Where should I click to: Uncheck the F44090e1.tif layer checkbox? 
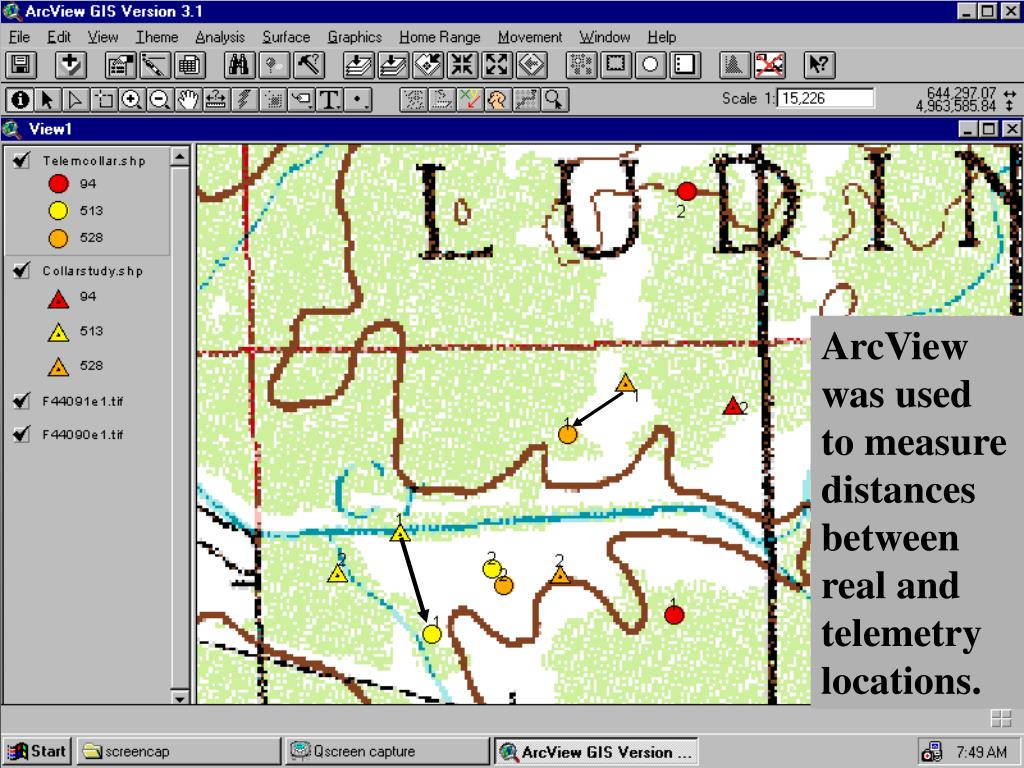(x=22, y=434)
